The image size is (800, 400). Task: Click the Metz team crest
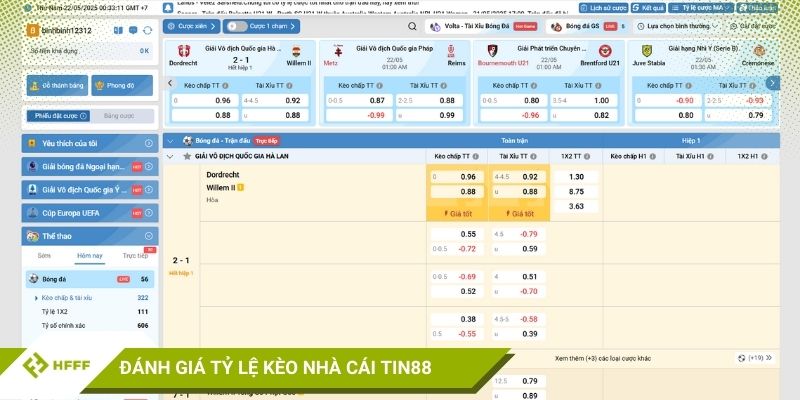(338, 51)
